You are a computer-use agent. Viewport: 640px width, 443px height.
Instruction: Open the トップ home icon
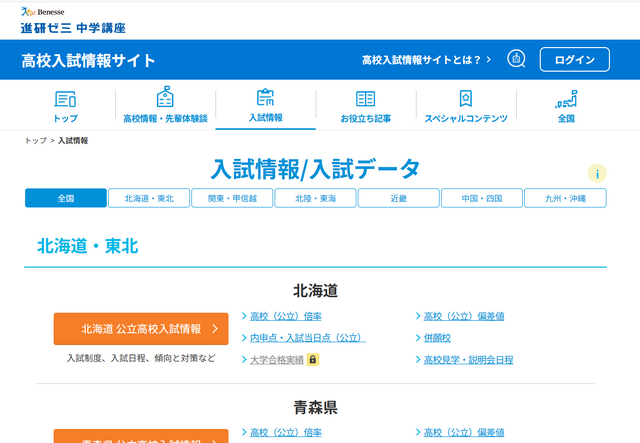65,99
